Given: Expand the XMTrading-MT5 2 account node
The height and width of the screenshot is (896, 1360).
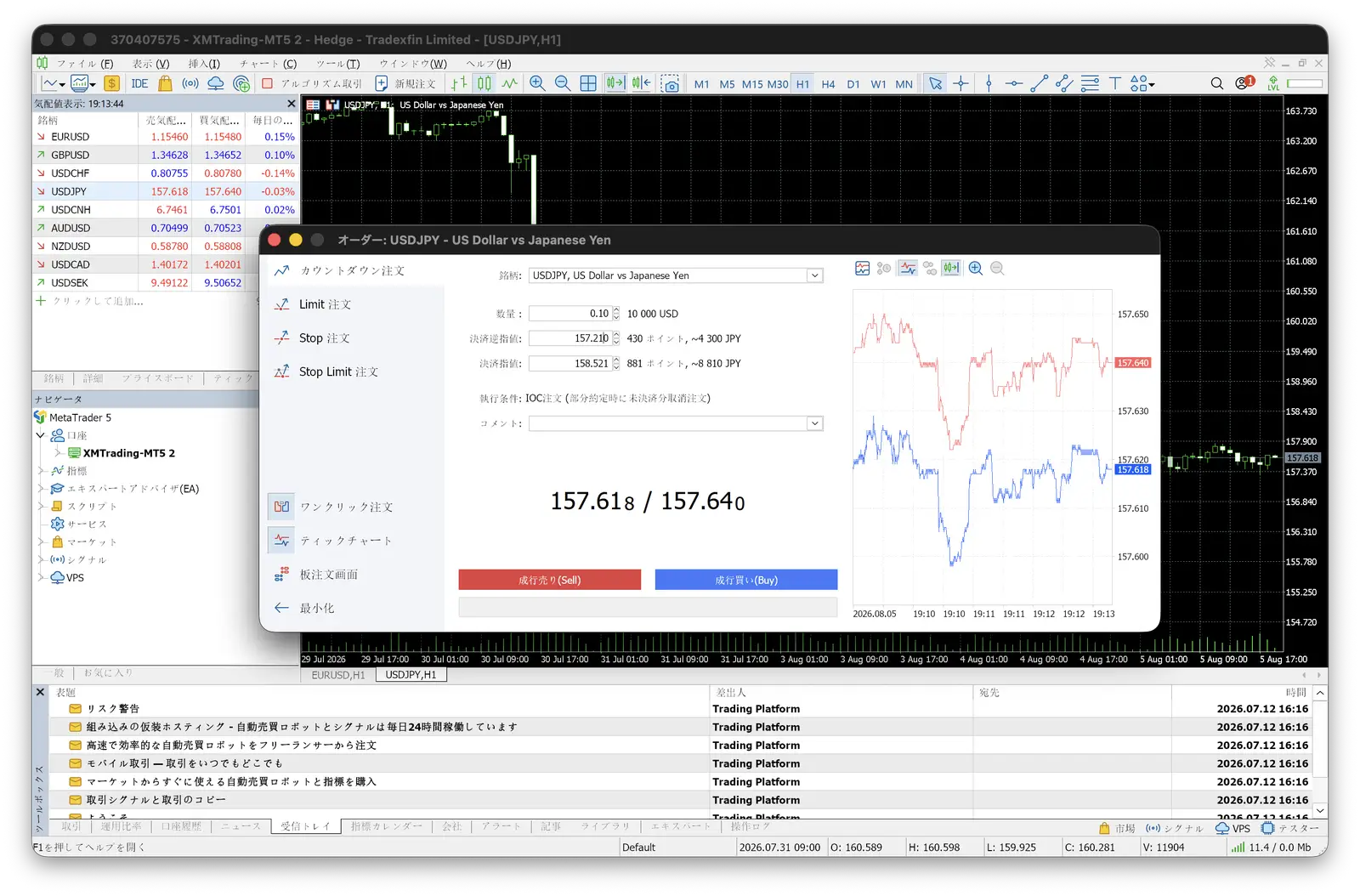Looking at the screenshot, I should point(58,453).
